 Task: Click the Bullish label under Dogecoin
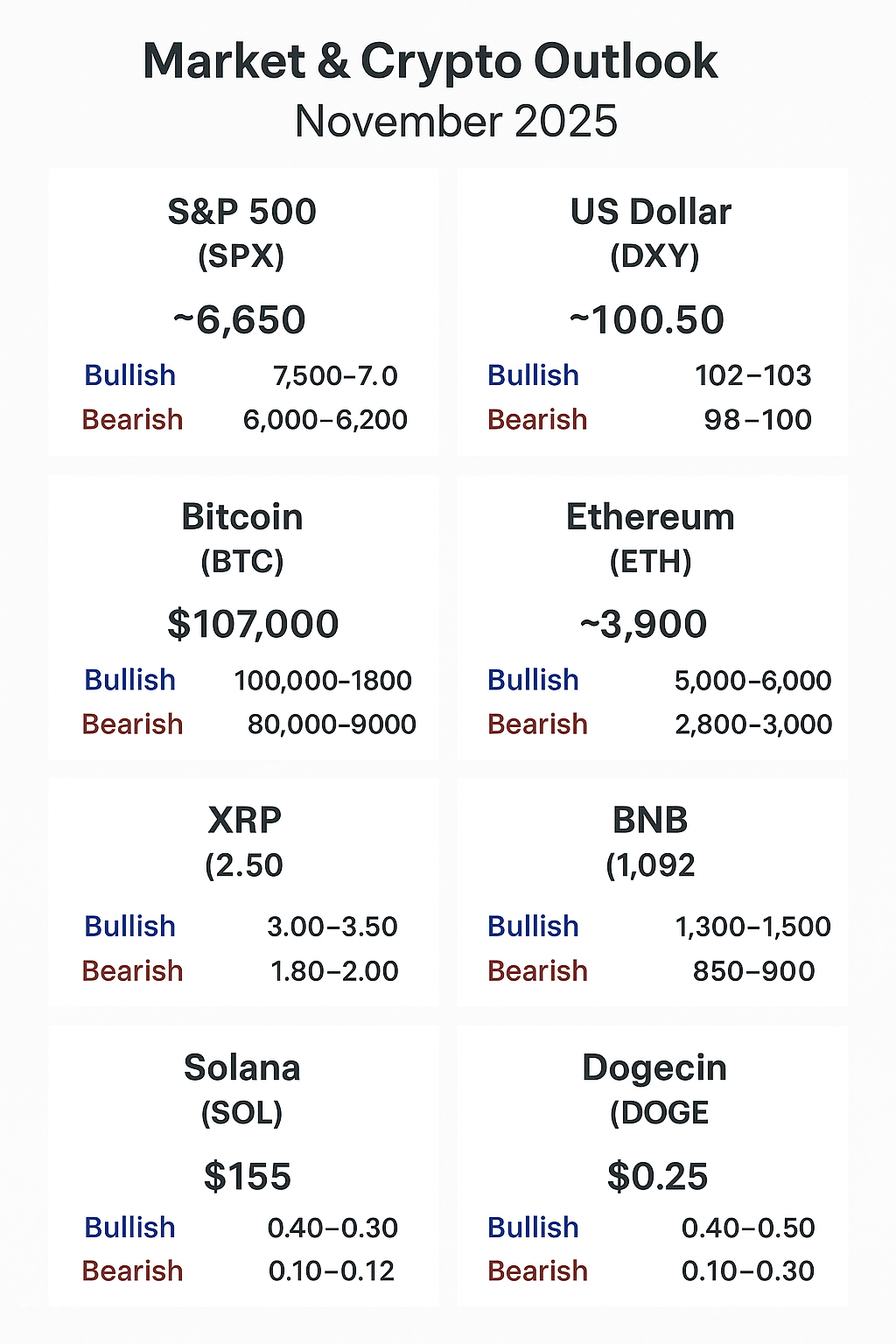coord(533,1228)
